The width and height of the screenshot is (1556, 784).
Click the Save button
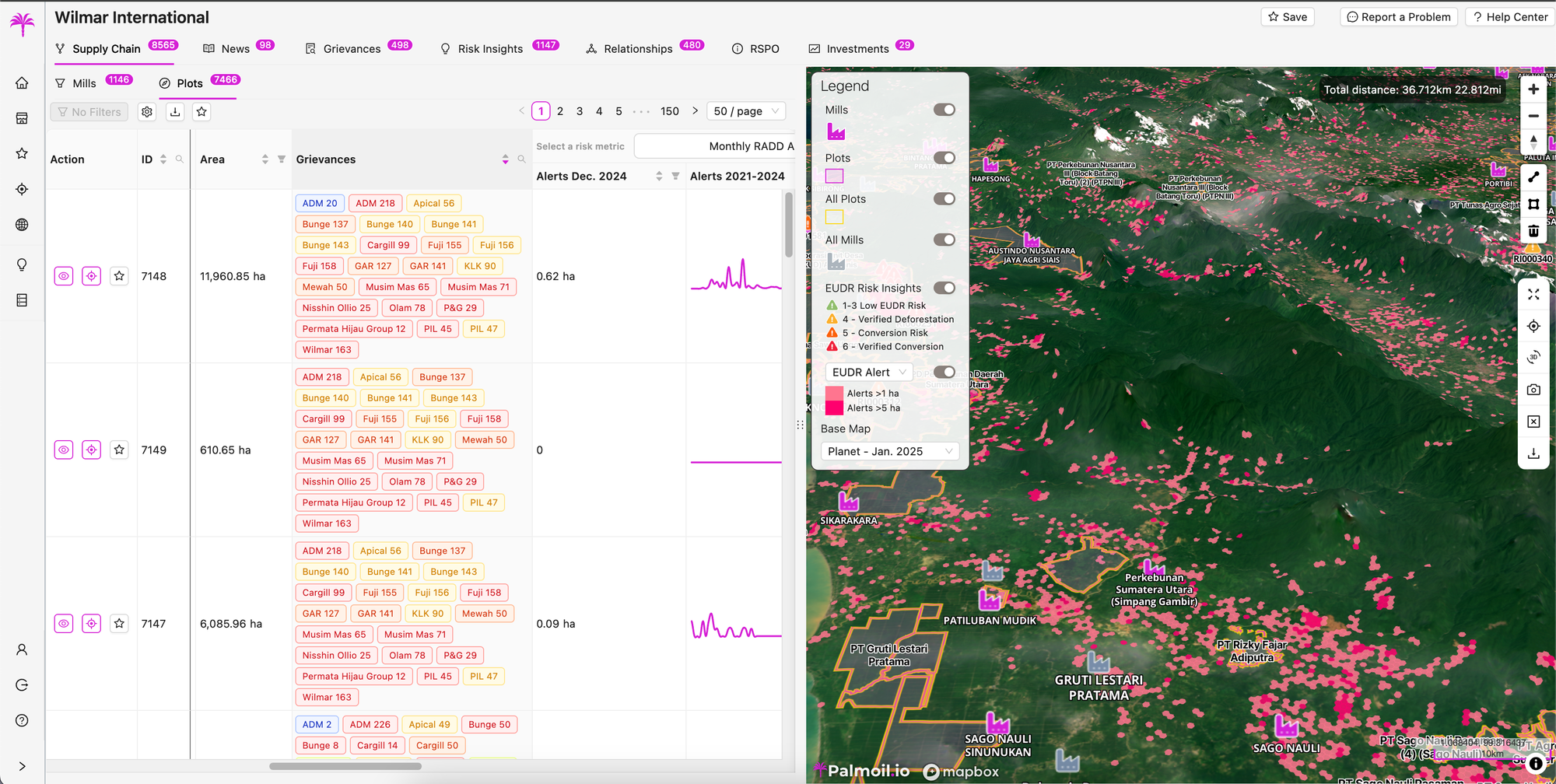pyautogui.click(x=1288, y=17)
